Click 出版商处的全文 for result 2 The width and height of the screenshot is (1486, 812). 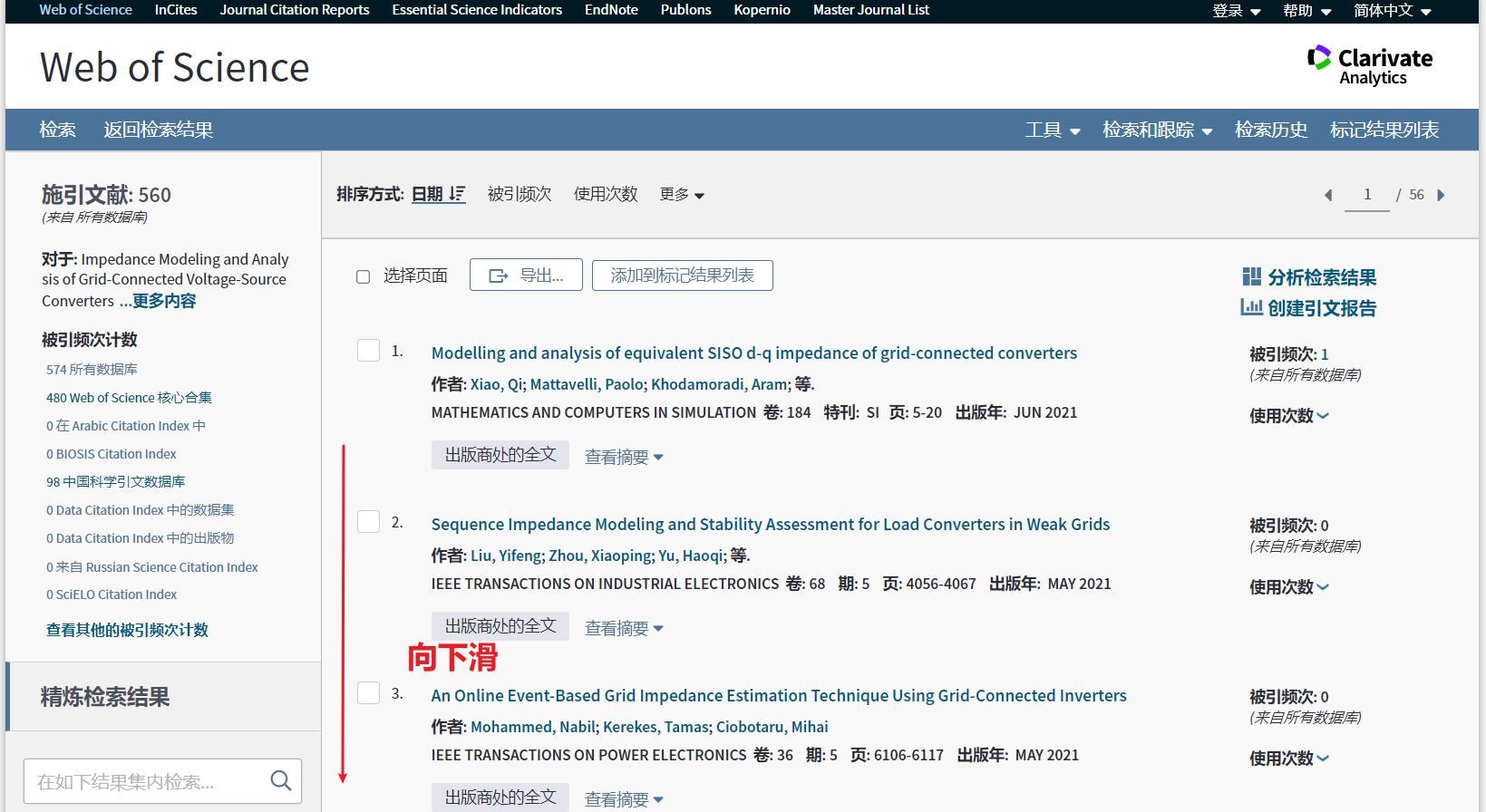coord(500,626)
